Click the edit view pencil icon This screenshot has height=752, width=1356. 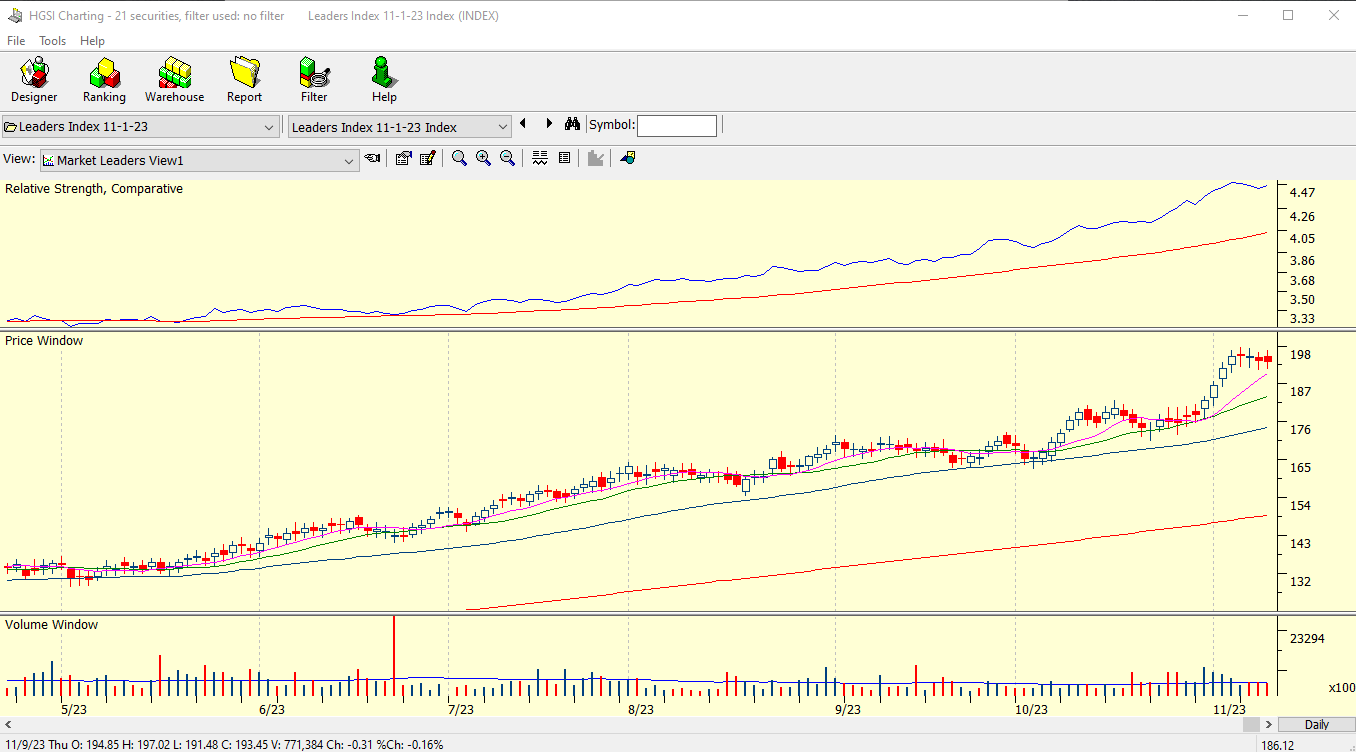point(428,158)
